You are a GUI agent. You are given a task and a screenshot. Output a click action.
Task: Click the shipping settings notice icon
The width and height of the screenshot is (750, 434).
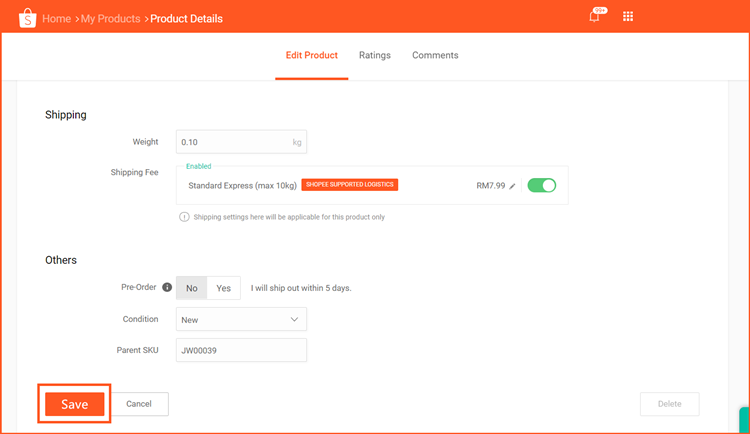[184, 217]
